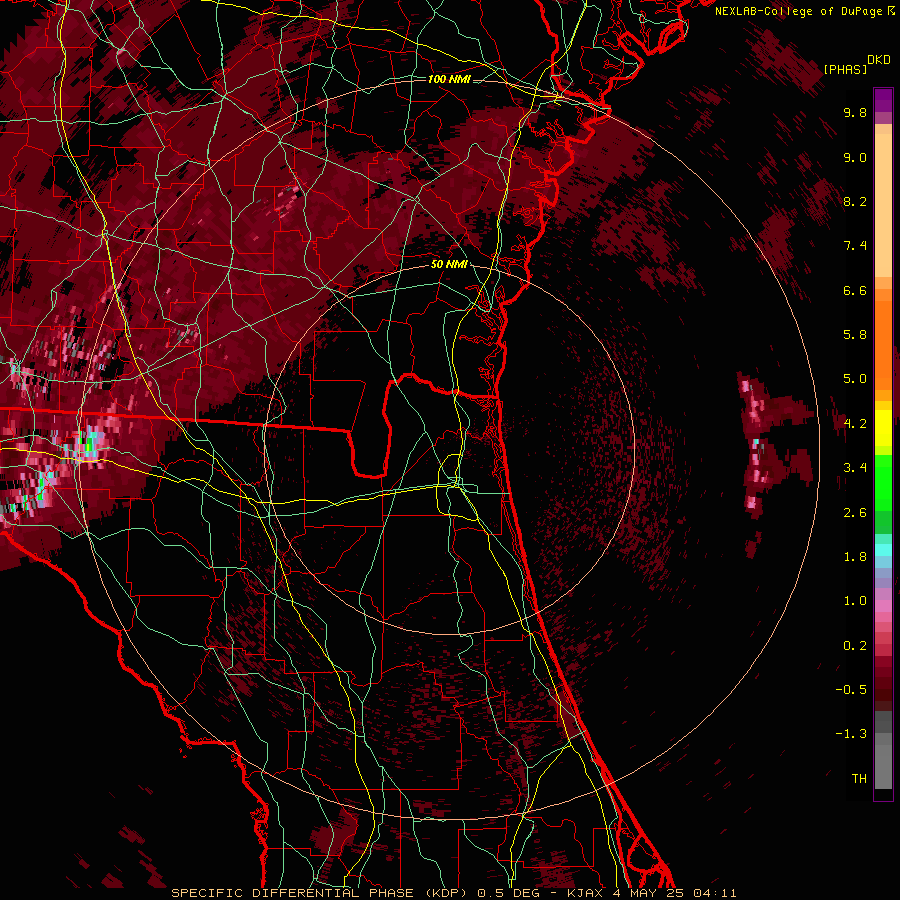Click the 1.8 value on the color scale
900x900 pixels.
[855, 556]
